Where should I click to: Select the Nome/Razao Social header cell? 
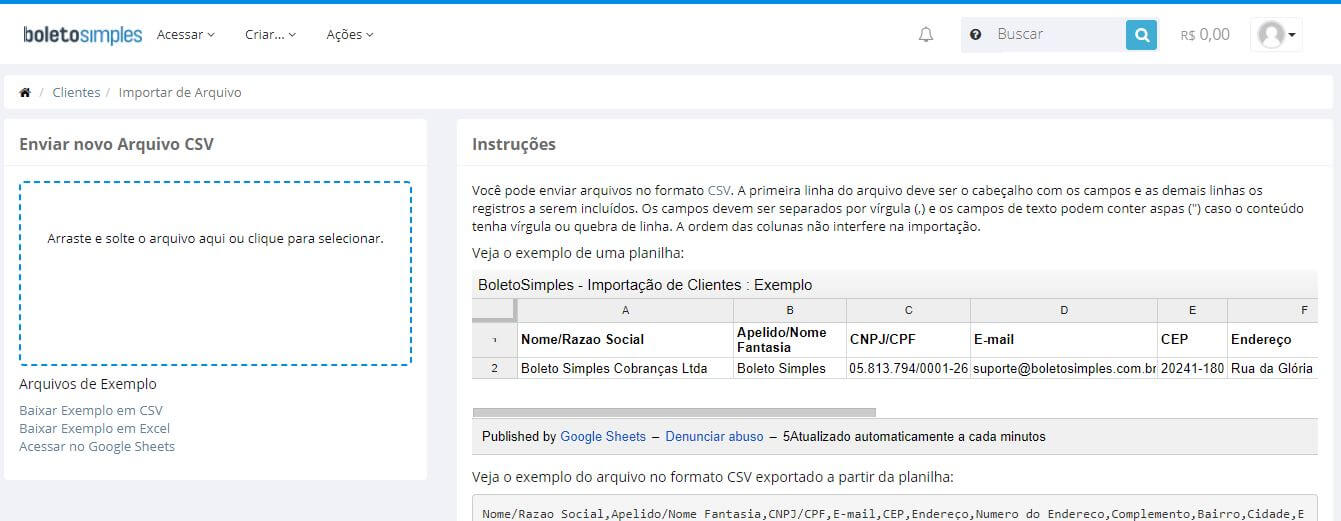click(625, 340)
